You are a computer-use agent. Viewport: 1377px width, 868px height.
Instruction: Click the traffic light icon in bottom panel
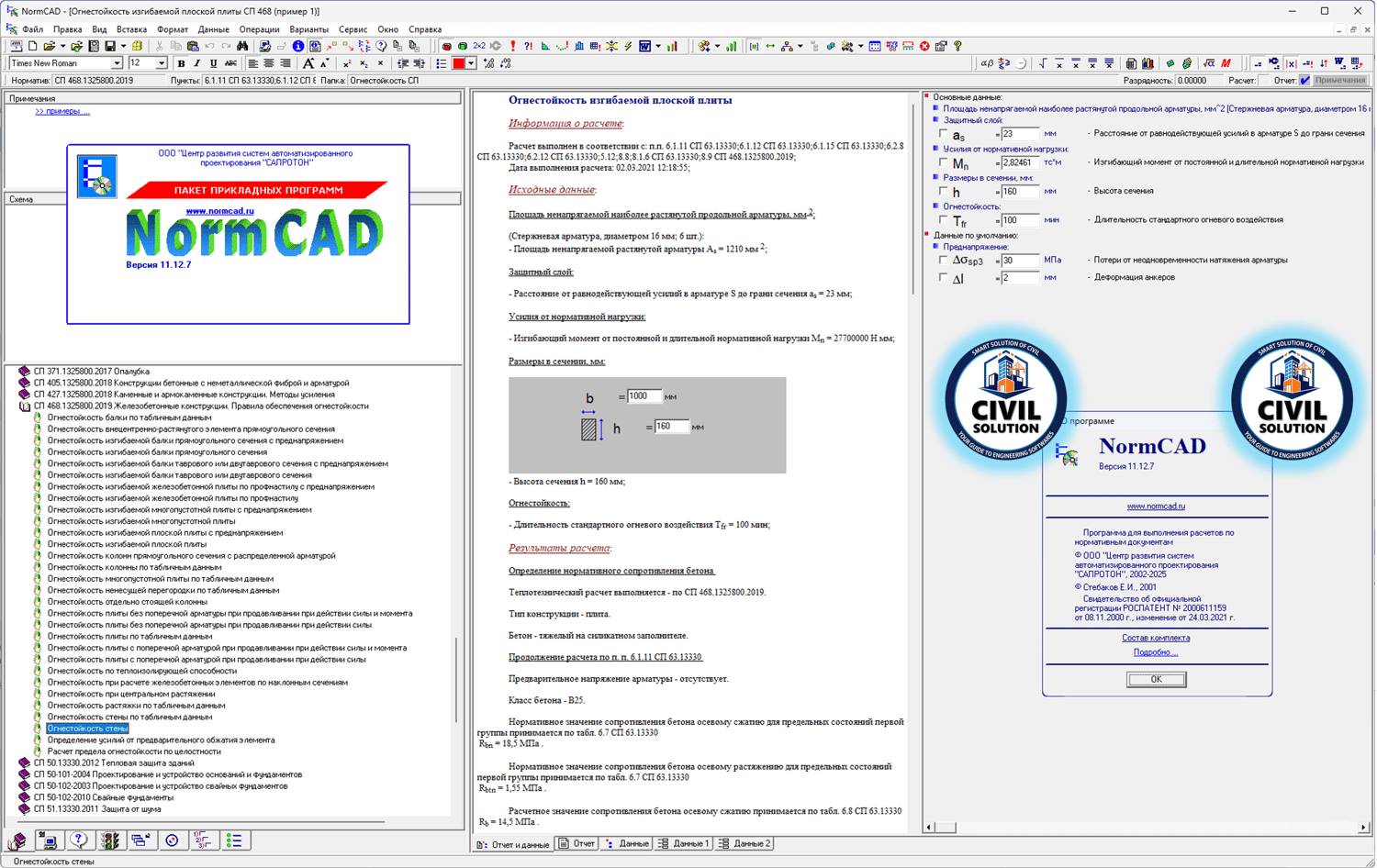(110, 840)
